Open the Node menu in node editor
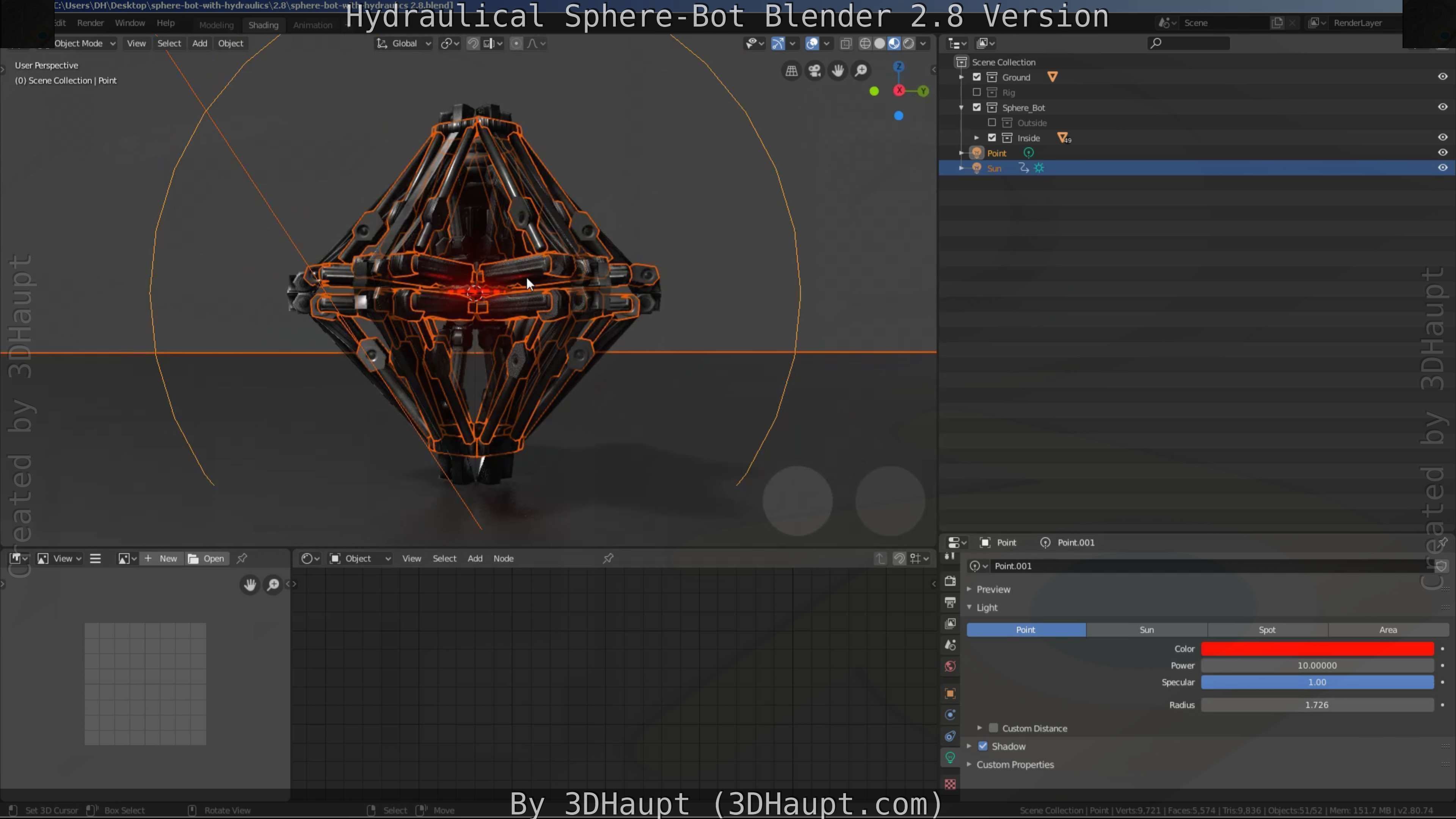 [503, 559]
